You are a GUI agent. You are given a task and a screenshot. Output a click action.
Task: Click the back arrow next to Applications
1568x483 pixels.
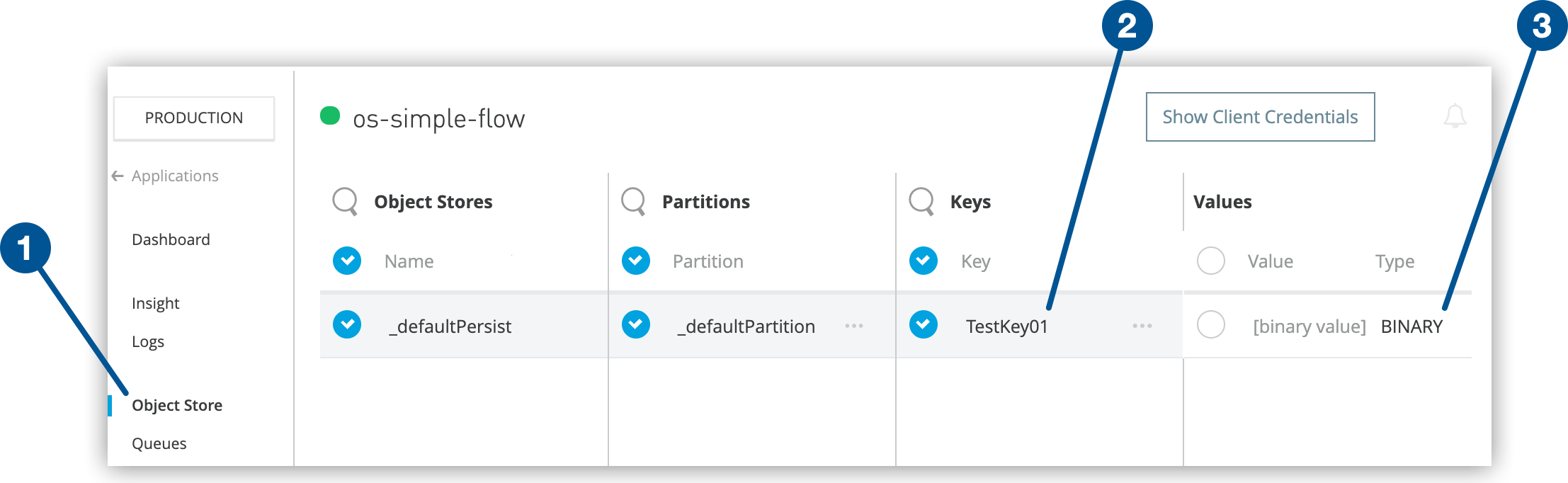117,175
